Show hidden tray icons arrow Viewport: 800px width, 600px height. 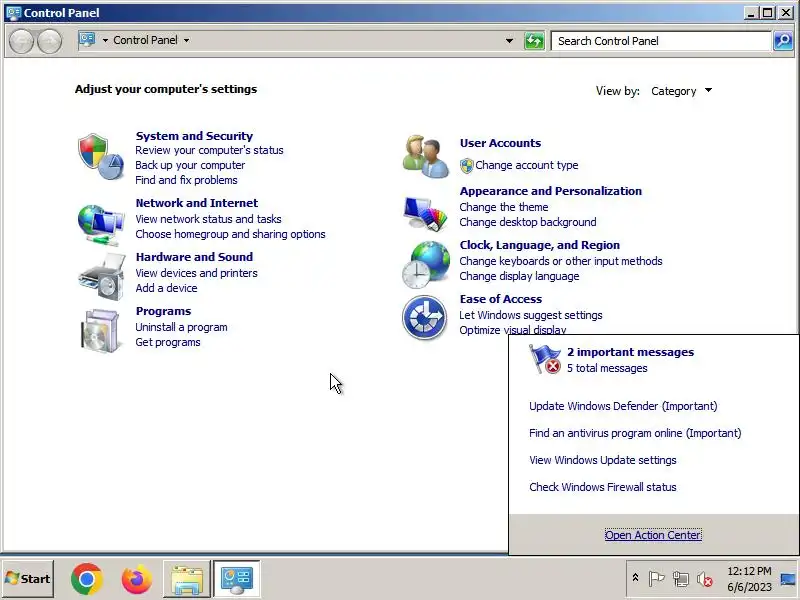(x=635, y=578)
